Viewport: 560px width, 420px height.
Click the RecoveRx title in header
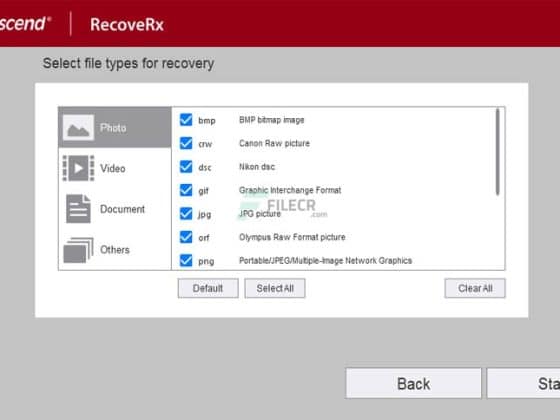point(127,25)
